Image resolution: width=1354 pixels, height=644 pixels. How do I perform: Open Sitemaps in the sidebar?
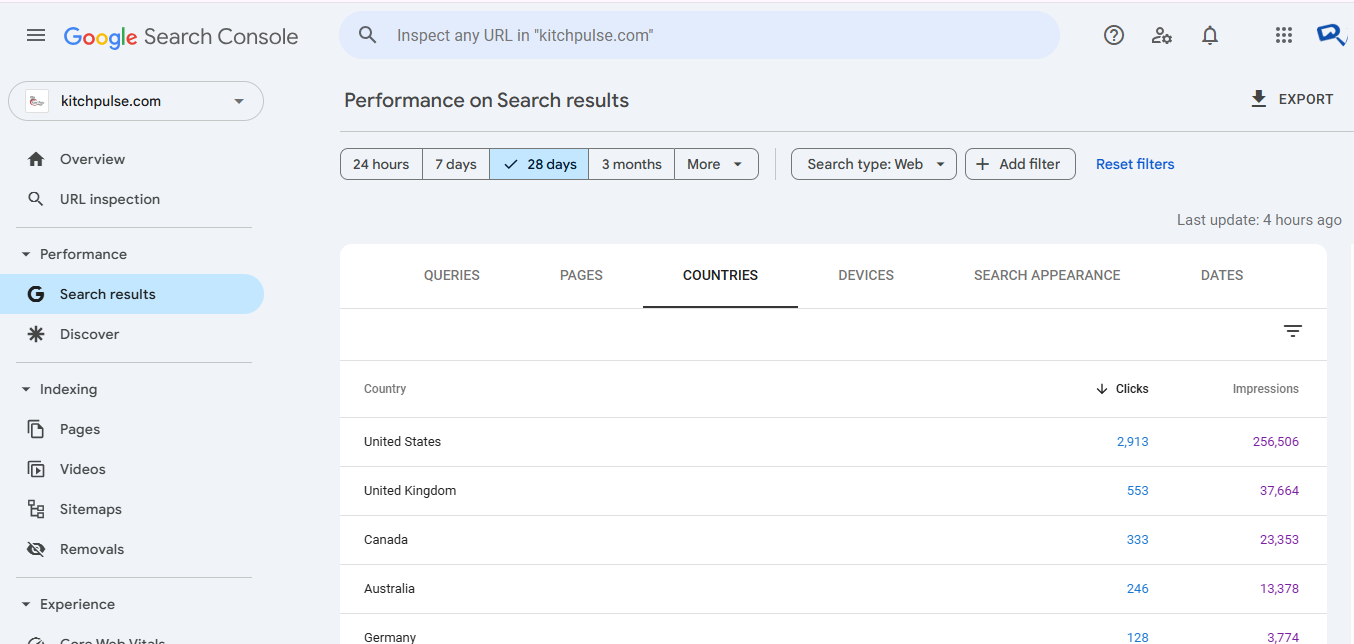pyautogui.click(x=132, y=509)
